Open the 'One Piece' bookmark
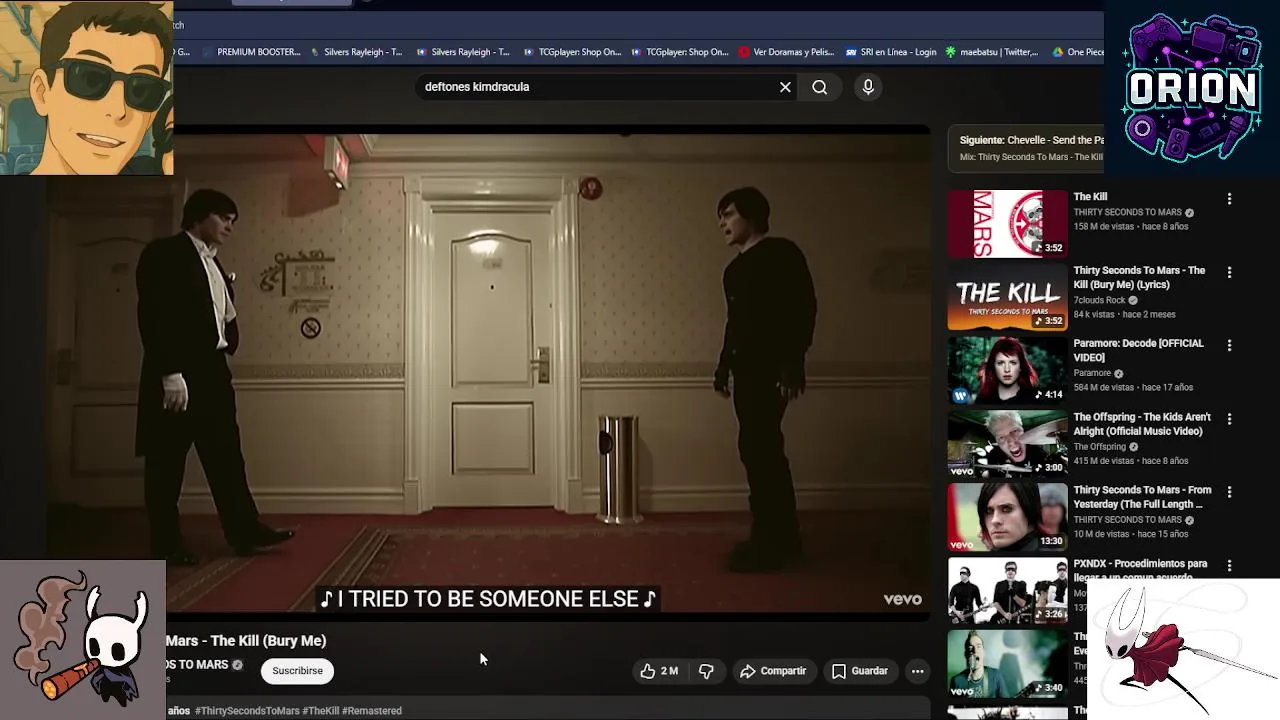 point(1079,52)
